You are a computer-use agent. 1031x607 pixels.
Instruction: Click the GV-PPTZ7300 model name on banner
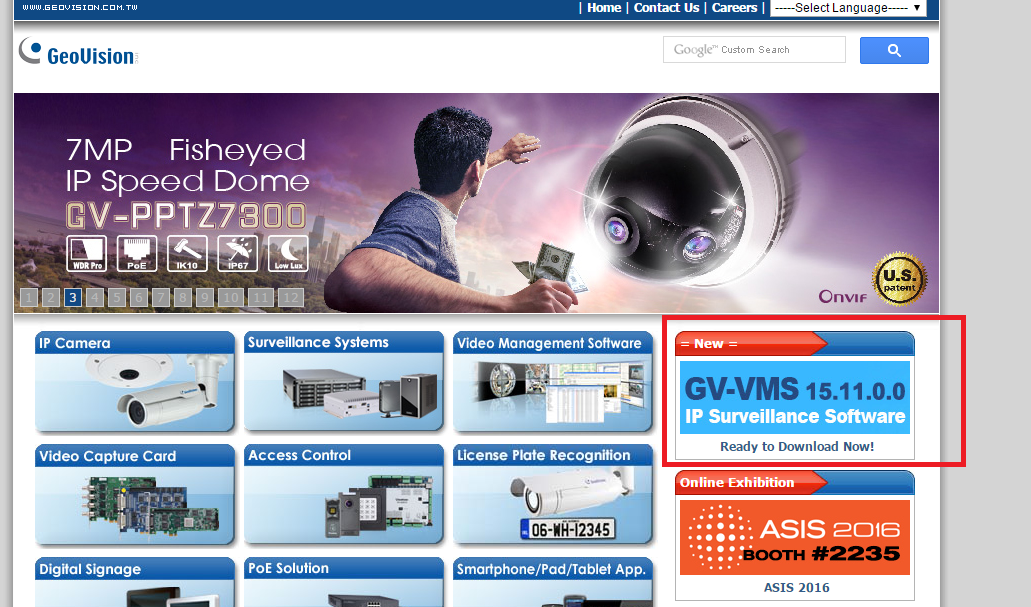187,216
